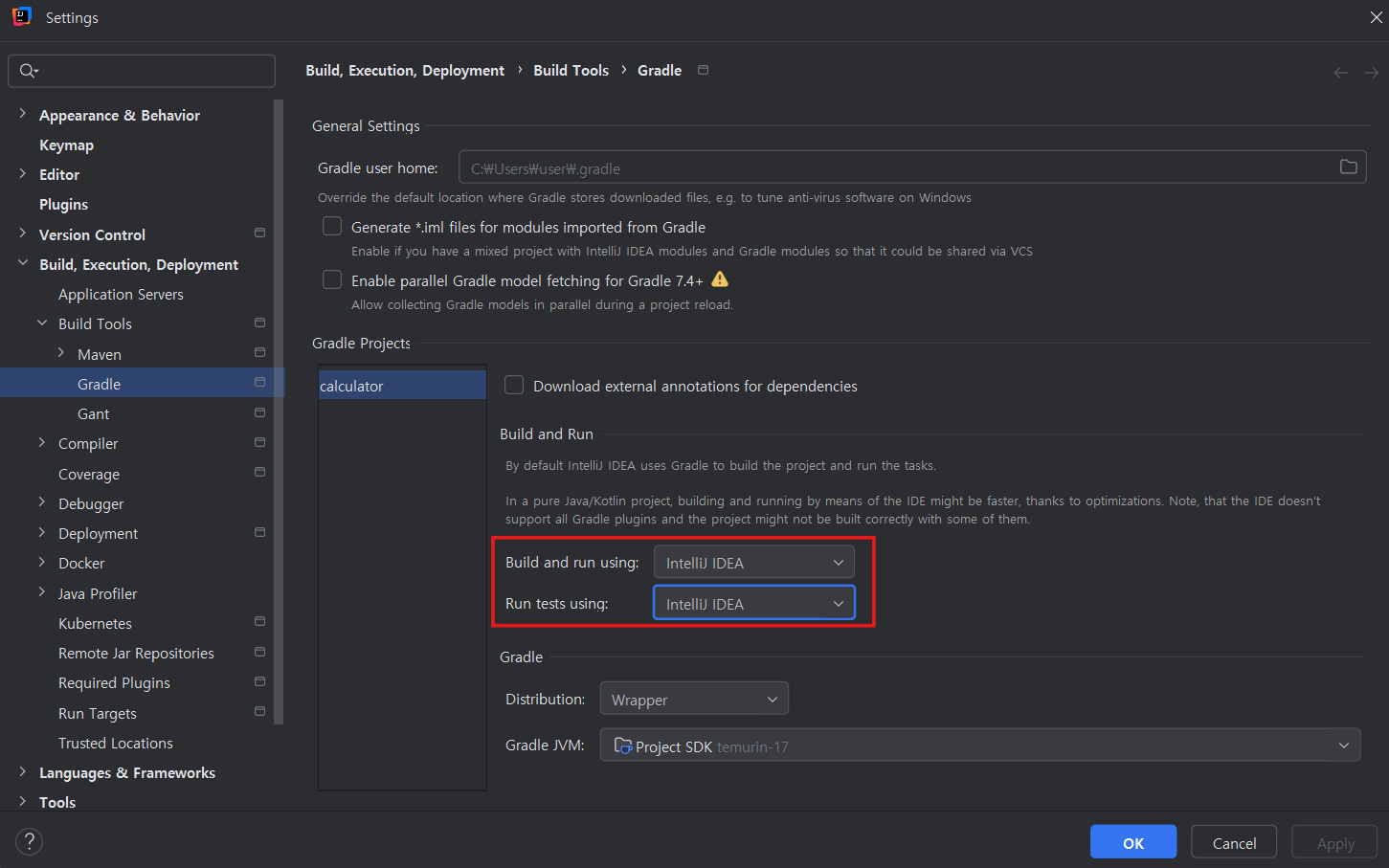The height and width of the screenshot is (868, 1389).
Task: Click the Apply button
Action: [x=1334, y=841]
